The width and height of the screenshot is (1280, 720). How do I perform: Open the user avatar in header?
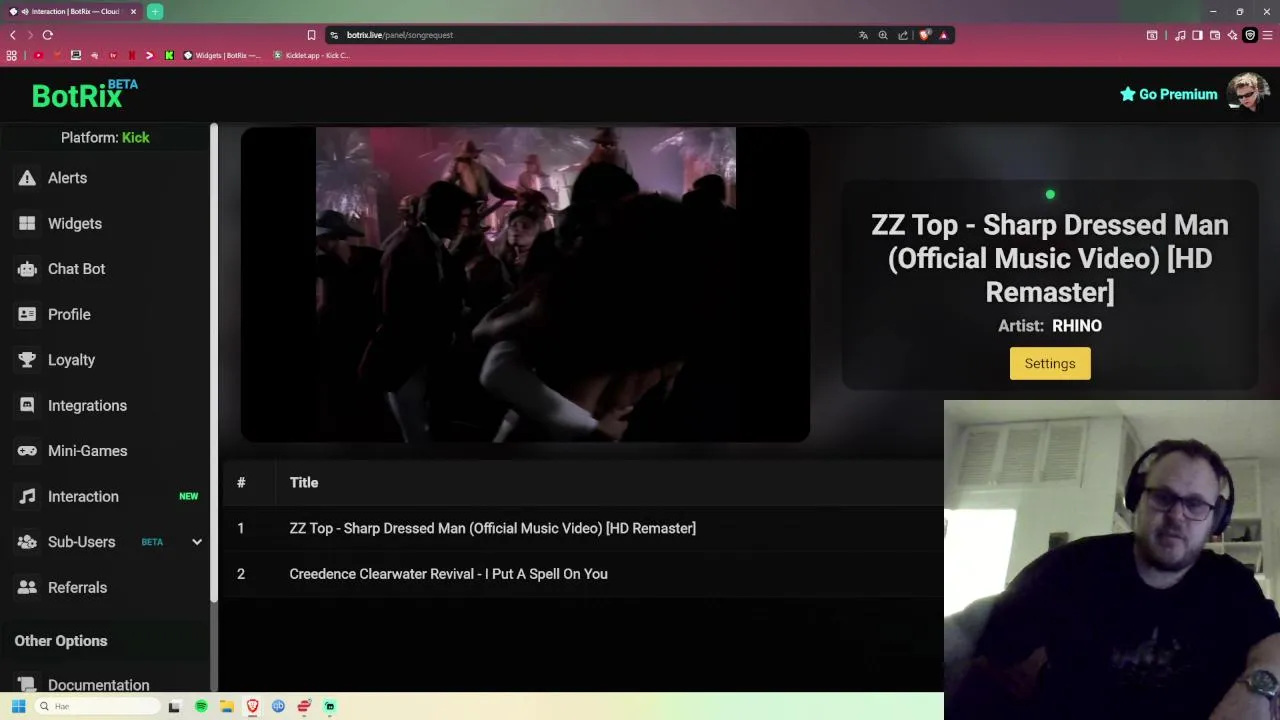click(x=1248, y=94)
